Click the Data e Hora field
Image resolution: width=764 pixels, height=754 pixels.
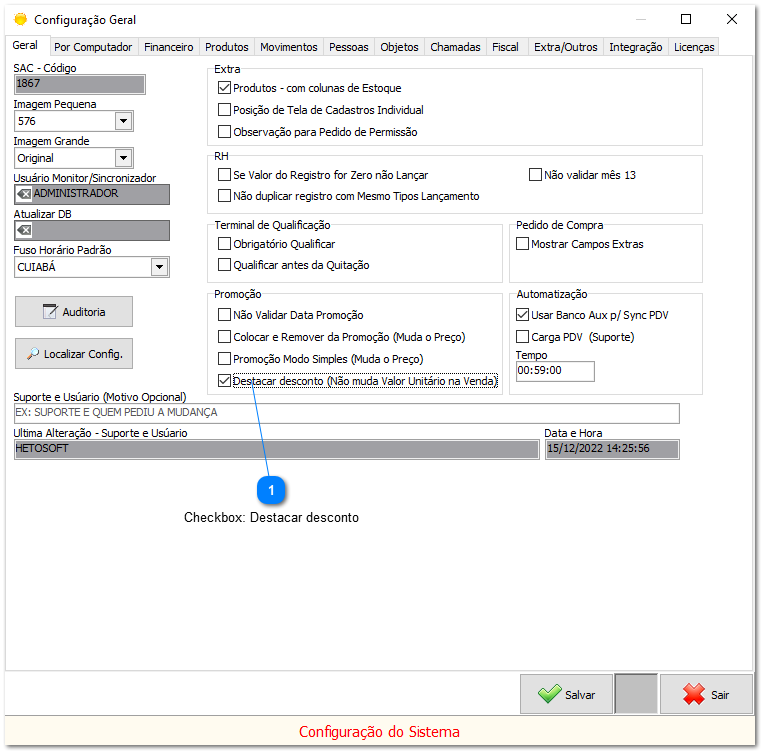612,449
